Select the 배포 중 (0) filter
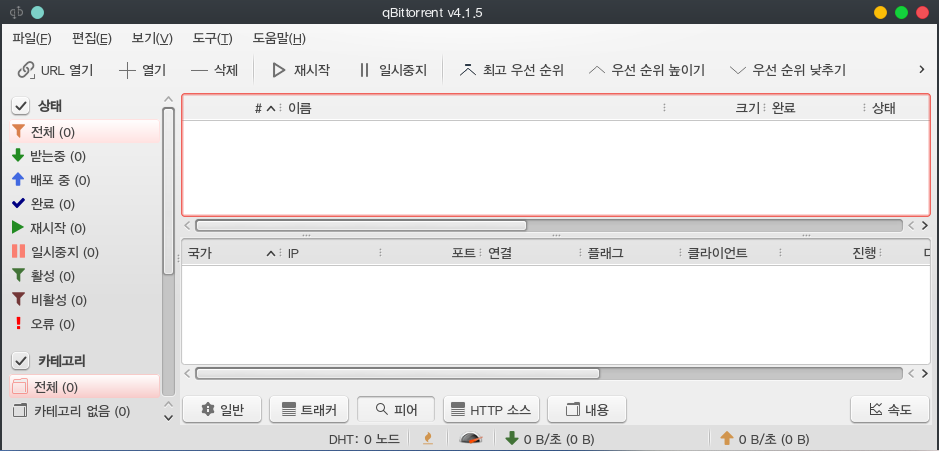Screen dimensions: 939x451 [84, 180]
